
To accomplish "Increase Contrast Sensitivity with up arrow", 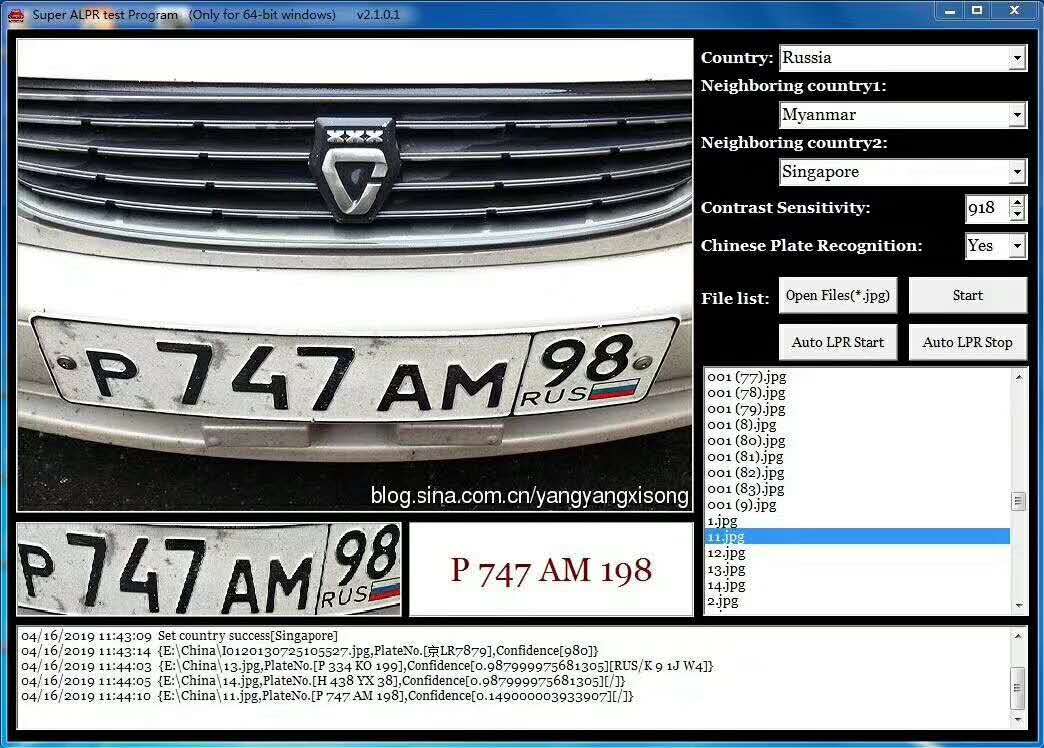I will 1017,202.
